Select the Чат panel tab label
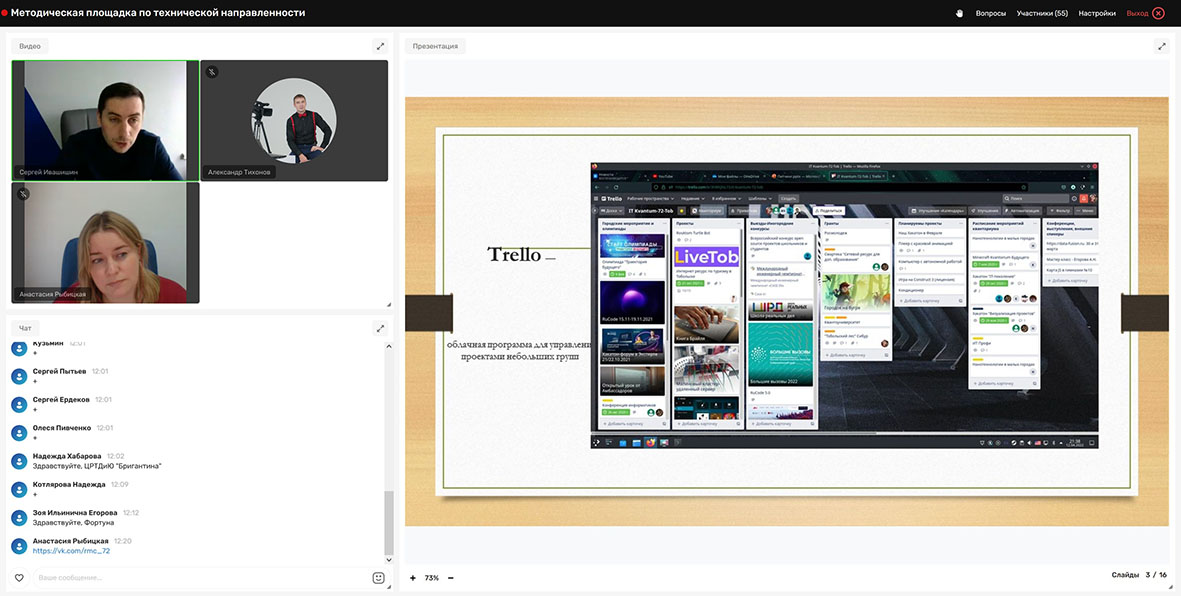Screen dimensions: 1181x596 click(x=25, y=328)
